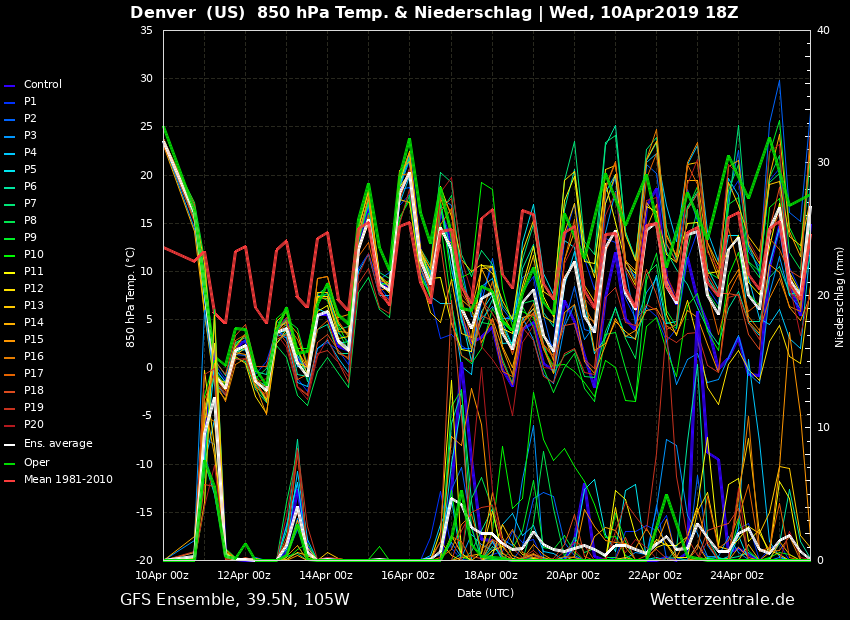This screenshot has height=620, width=850.
Task: Select the 'P13' legend label
Action: click(x=34, y=305)
